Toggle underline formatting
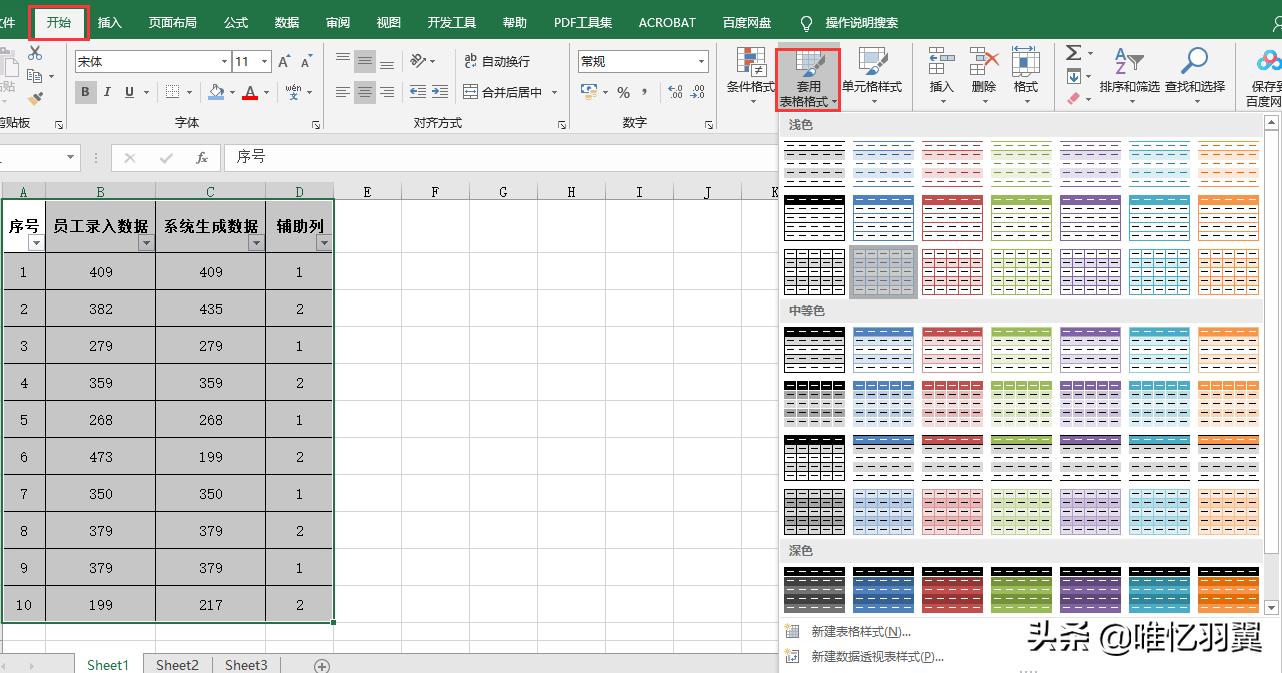 tap(128, 92)
